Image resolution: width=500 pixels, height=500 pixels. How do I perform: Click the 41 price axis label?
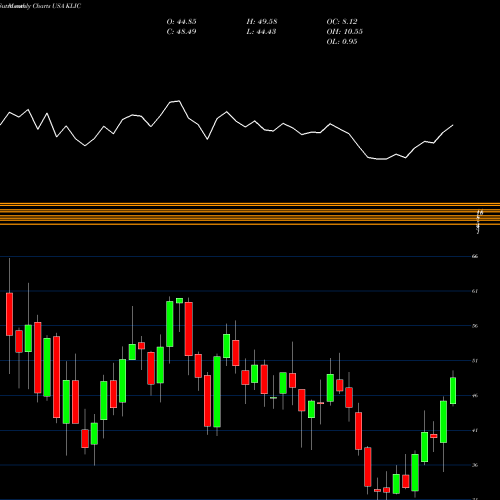point(475,430)
